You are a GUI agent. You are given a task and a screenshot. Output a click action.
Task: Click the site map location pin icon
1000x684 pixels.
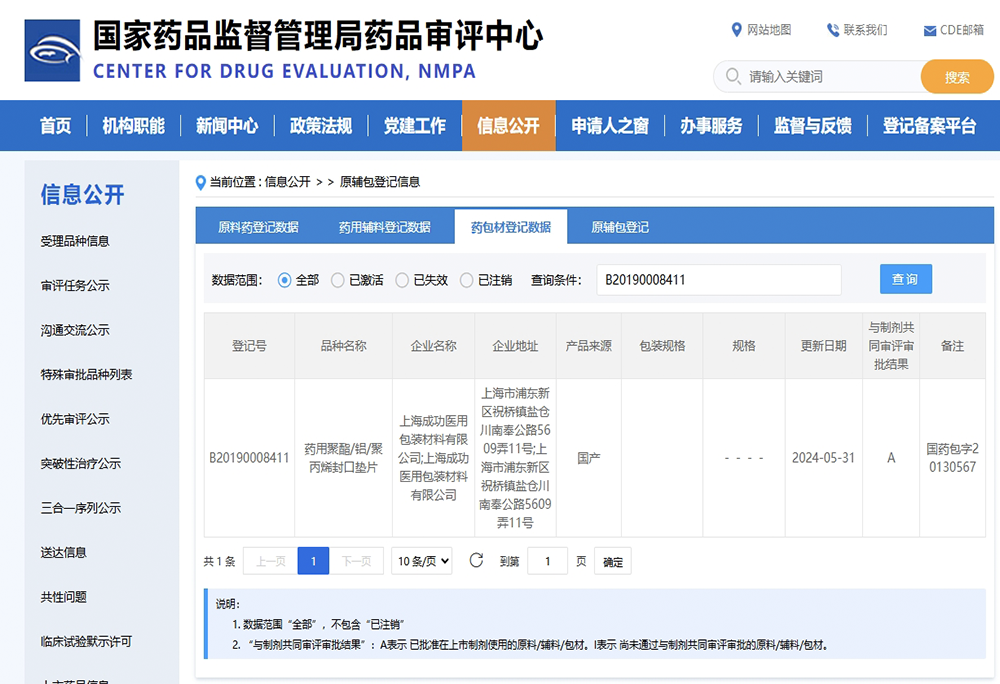click(737, 30)
